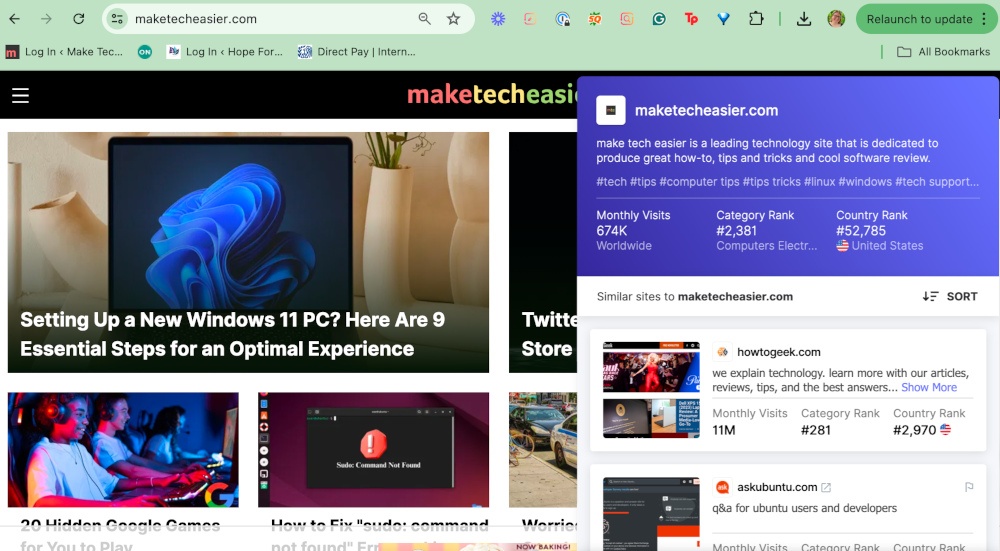Open the Downloads tray icon
Image resolution: width=1000 pixels, height=551 pixels.
[x=804, y=19]
